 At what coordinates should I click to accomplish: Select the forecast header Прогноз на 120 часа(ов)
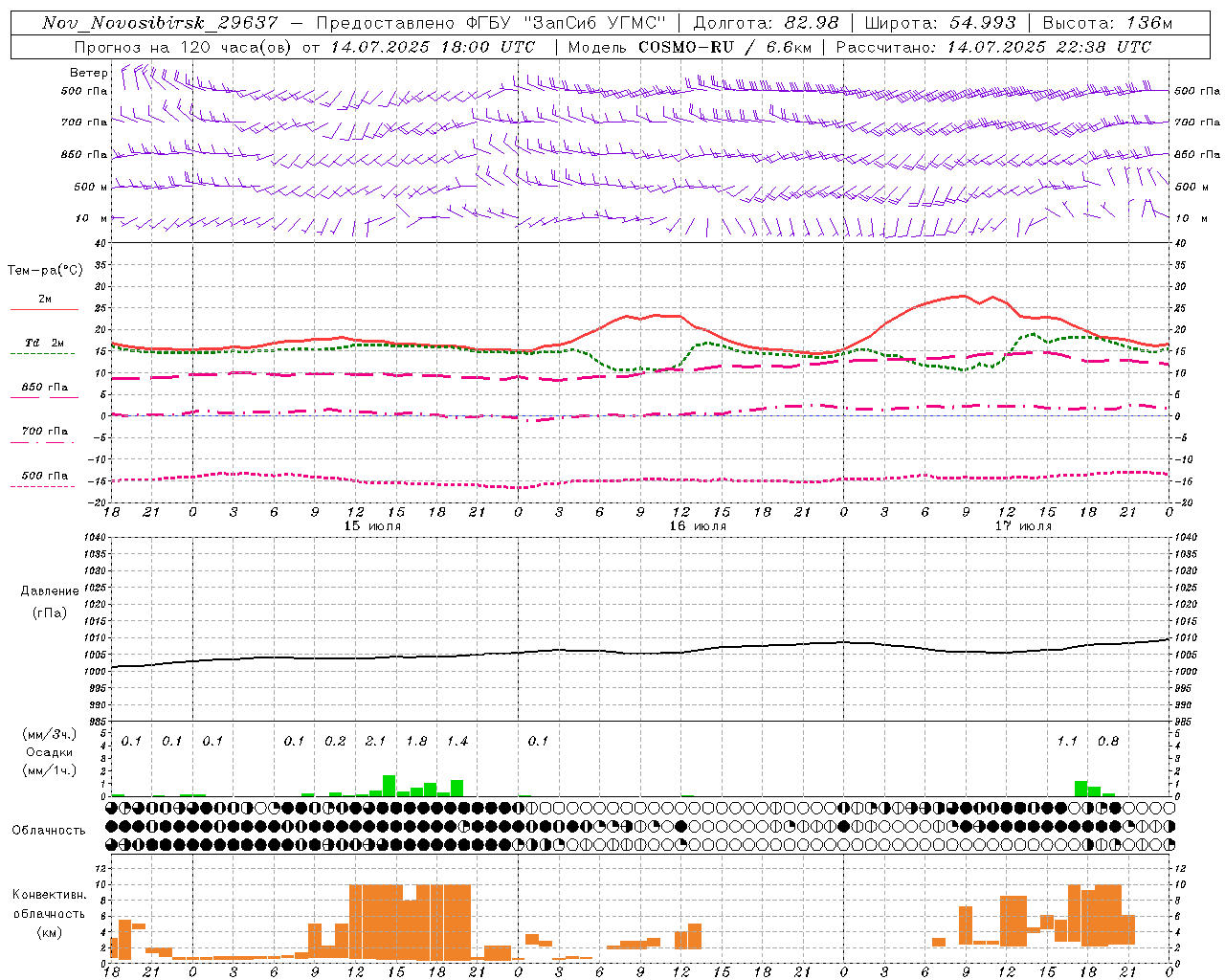coord(184,47)
